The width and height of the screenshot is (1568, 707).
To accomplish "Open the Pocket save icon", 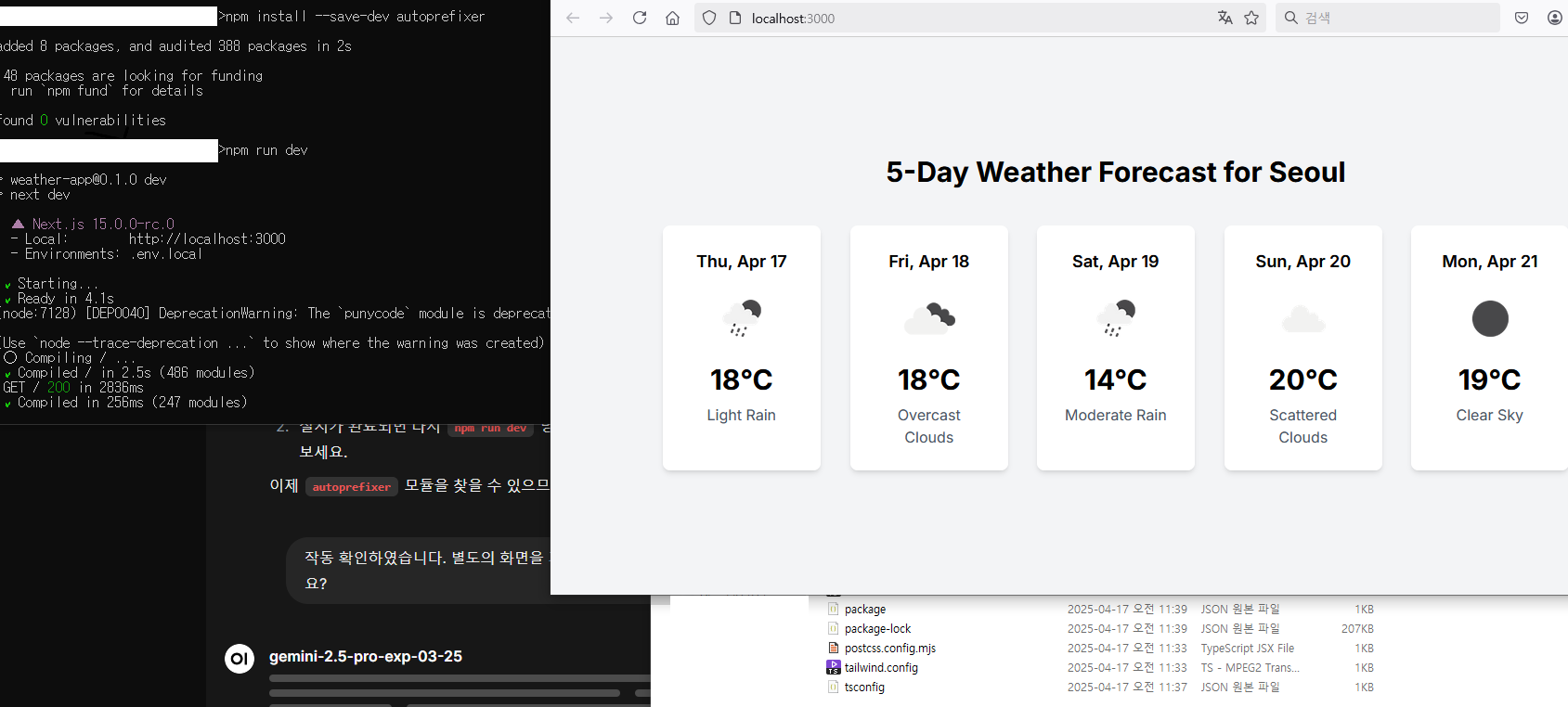I will point(1522,18).
